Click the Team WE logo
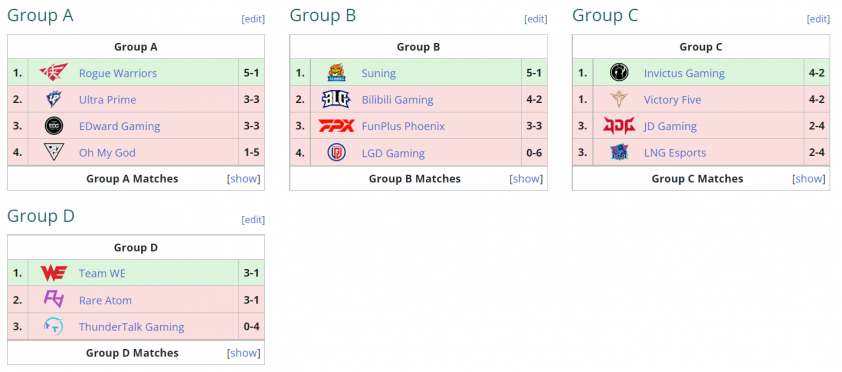Screen dimensions: 842x372 54,273
